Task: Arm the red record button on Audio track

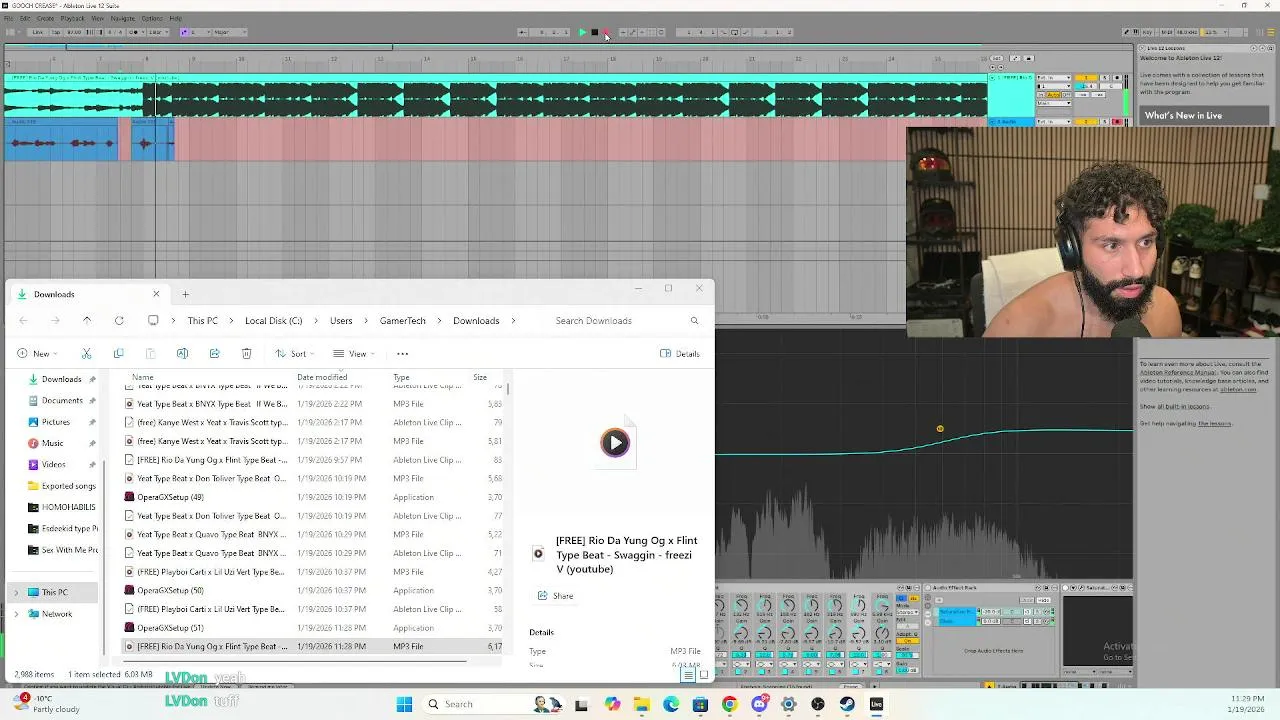Action: [x=1117, y=121]
